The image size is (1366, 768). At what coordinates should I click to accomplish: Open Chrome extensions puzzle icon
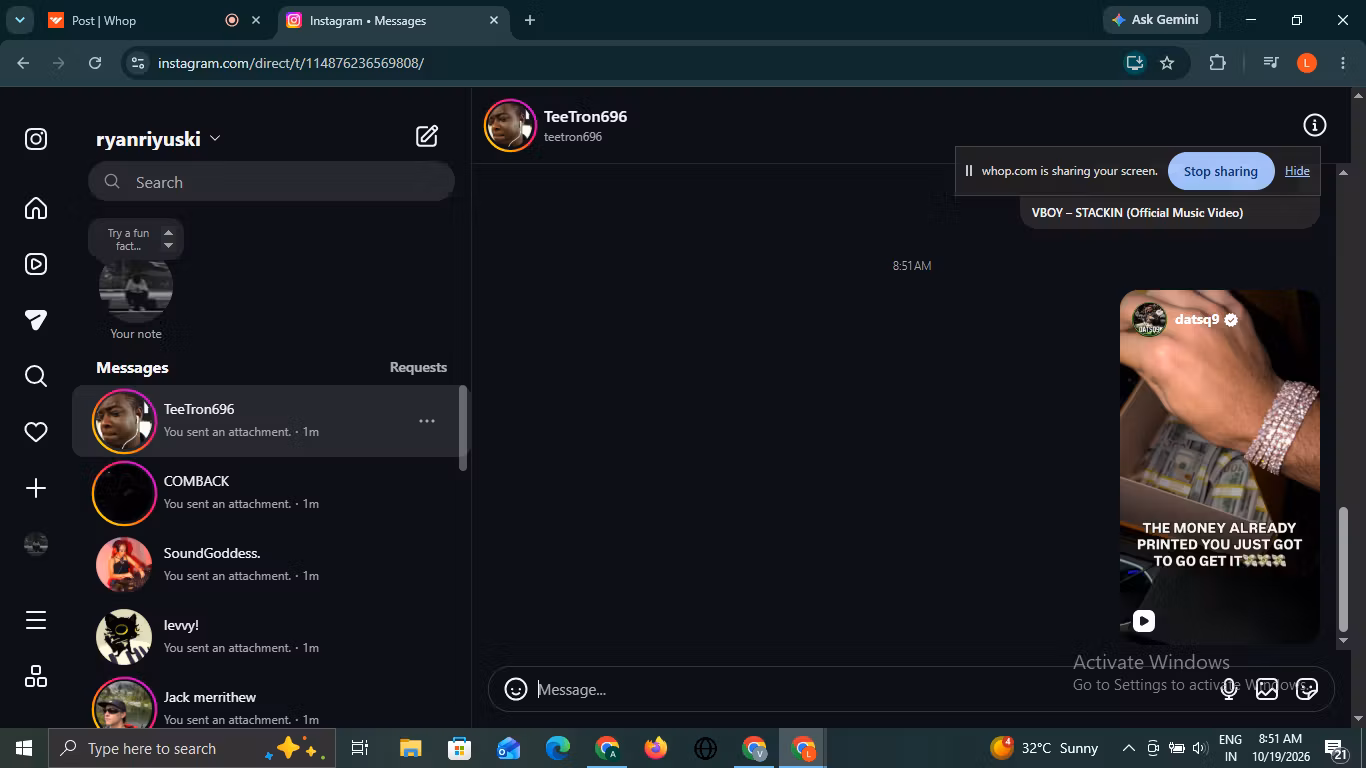click(1217, 63)
